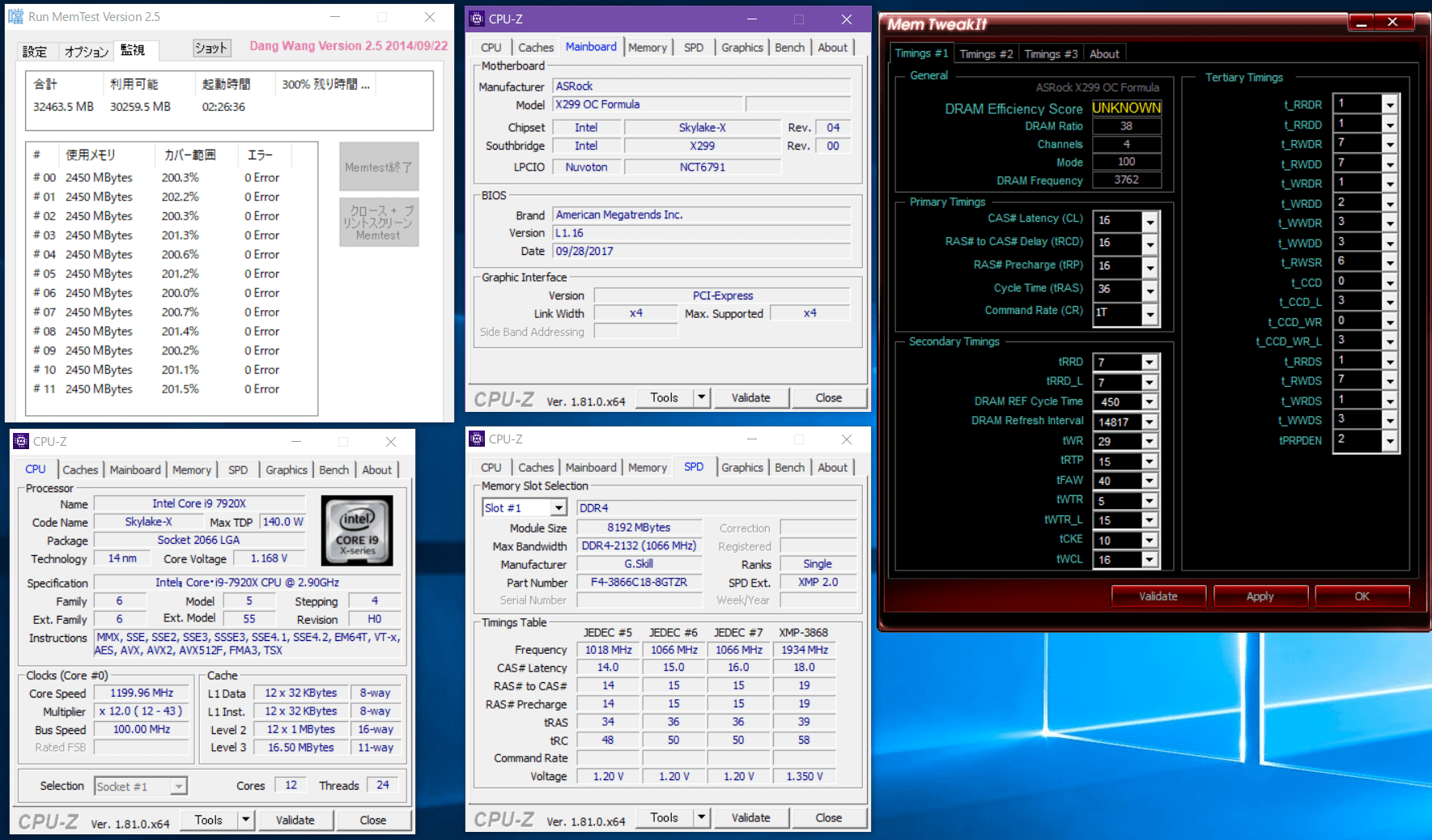Open Tools dropdown arrow in Mainboard CPU-Z window

[x=702, y=397]
